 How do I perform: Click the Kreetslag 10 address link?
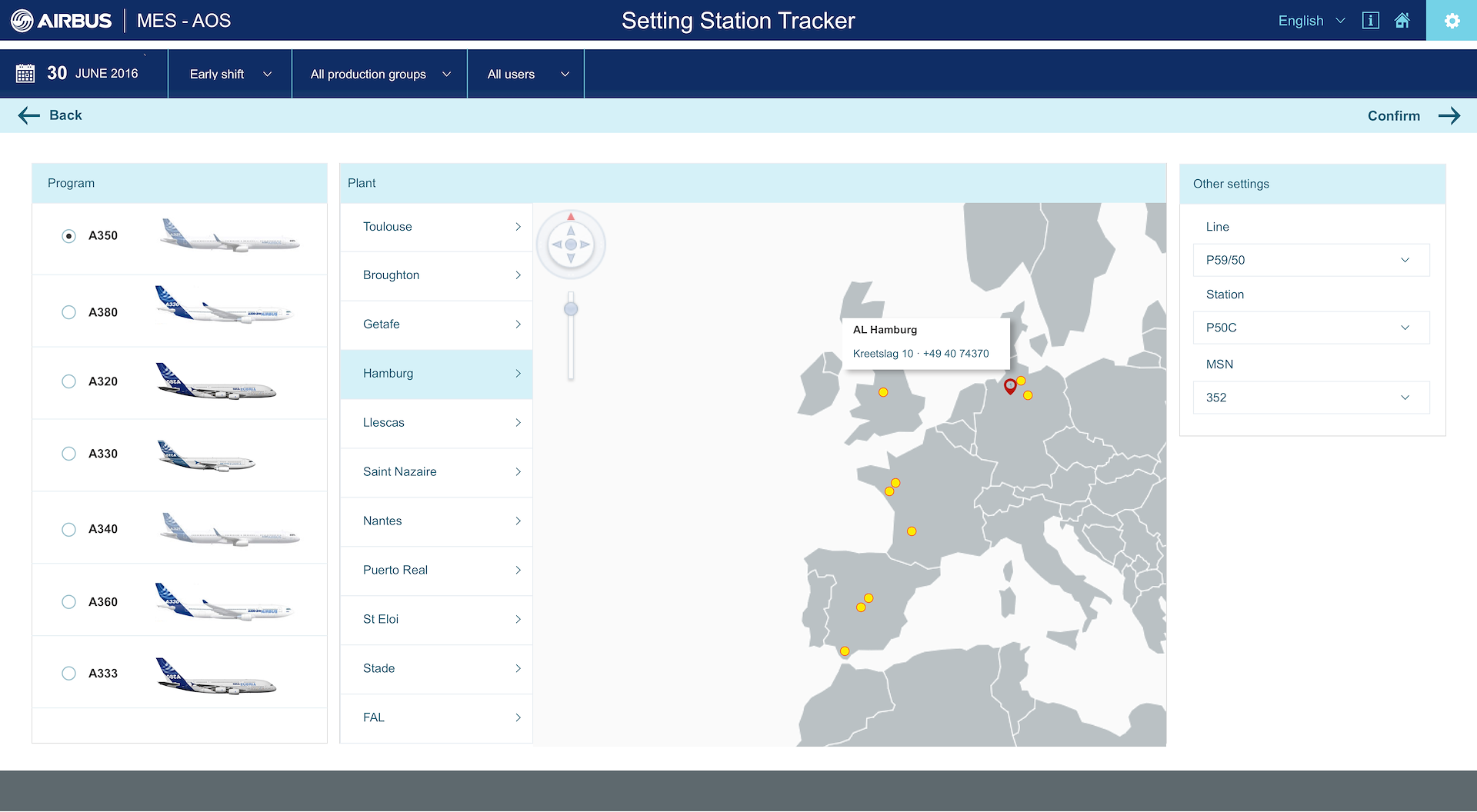(882, 354)
